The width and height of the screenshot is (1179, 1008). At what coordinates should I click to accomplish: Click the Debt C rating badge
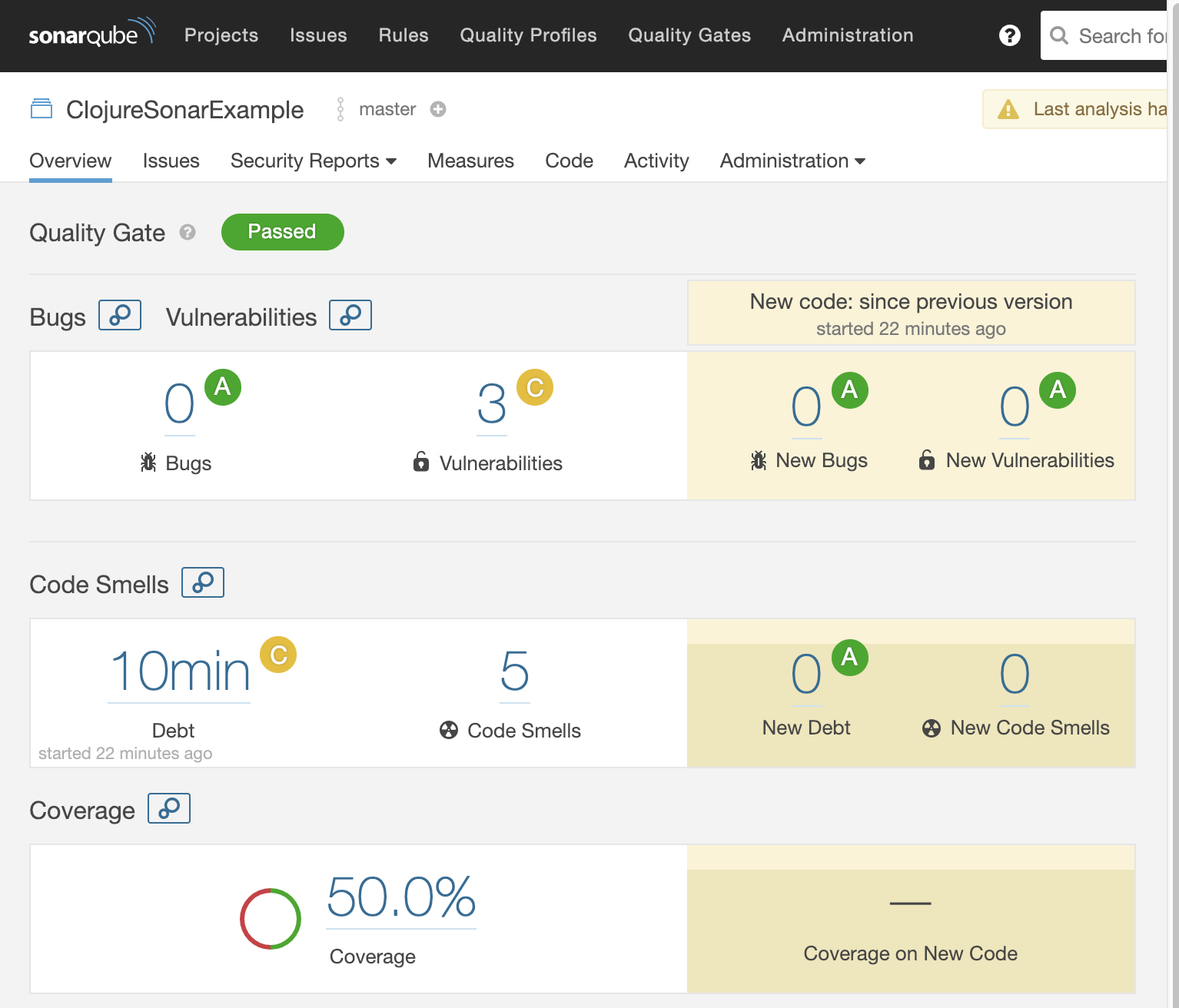[x=278, y=655]
